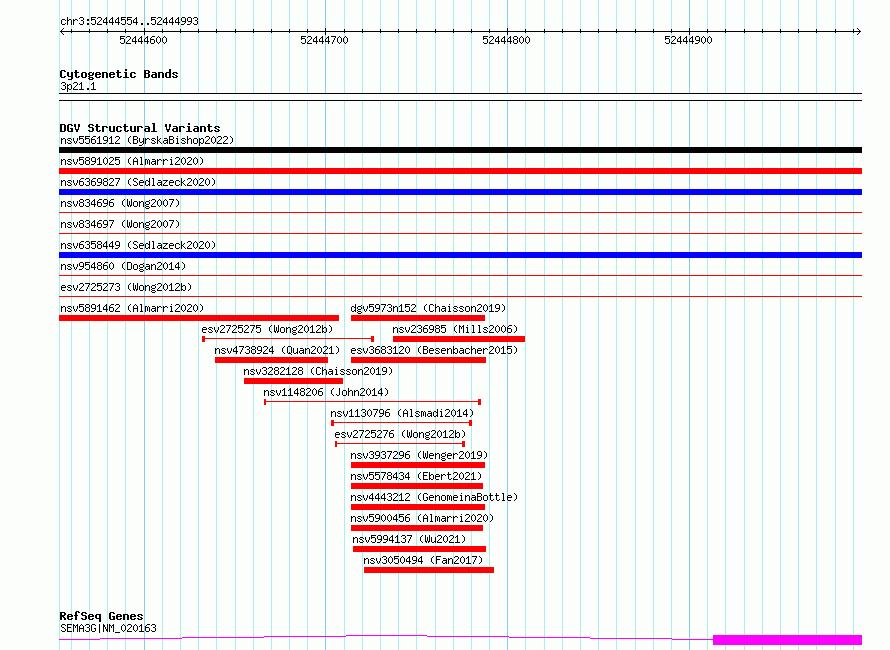Screen dimensions: 890x650
Task: Select the red nsv5891025 variant bar
Action: point(460,171)
